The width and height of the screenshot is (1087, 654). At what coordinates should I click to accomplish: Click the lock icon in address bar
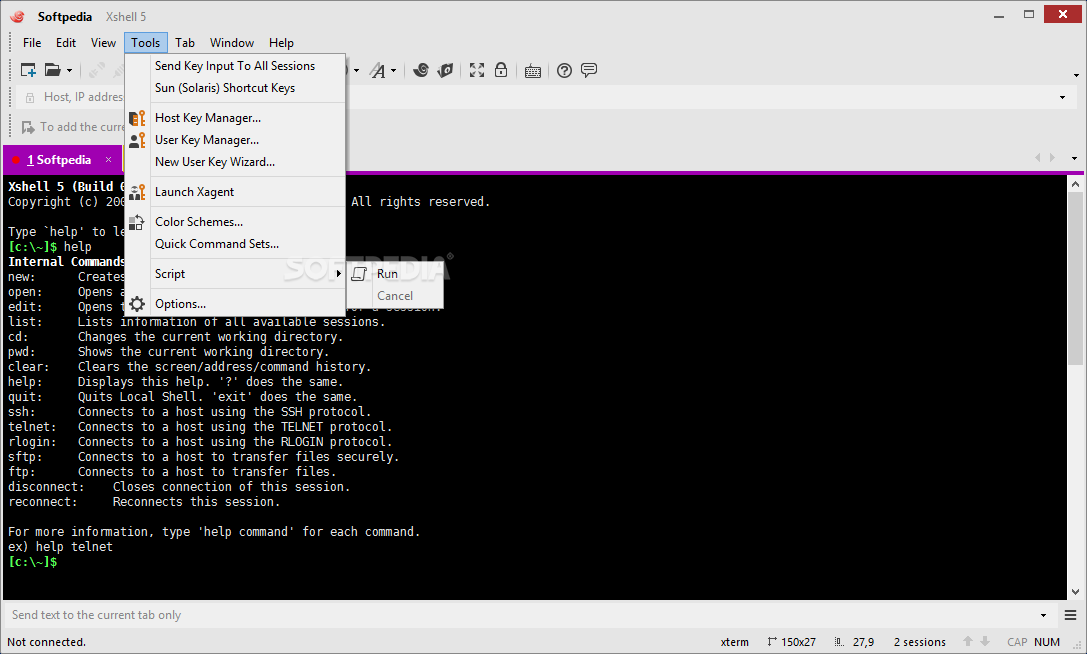(x=30, y=98)
